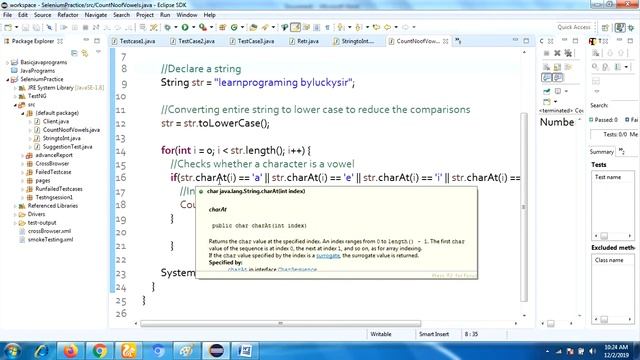Click the Back navigation arrow in toolbar
The height and width of the screenshot is (360, 640).
click(x=387, y=27)
